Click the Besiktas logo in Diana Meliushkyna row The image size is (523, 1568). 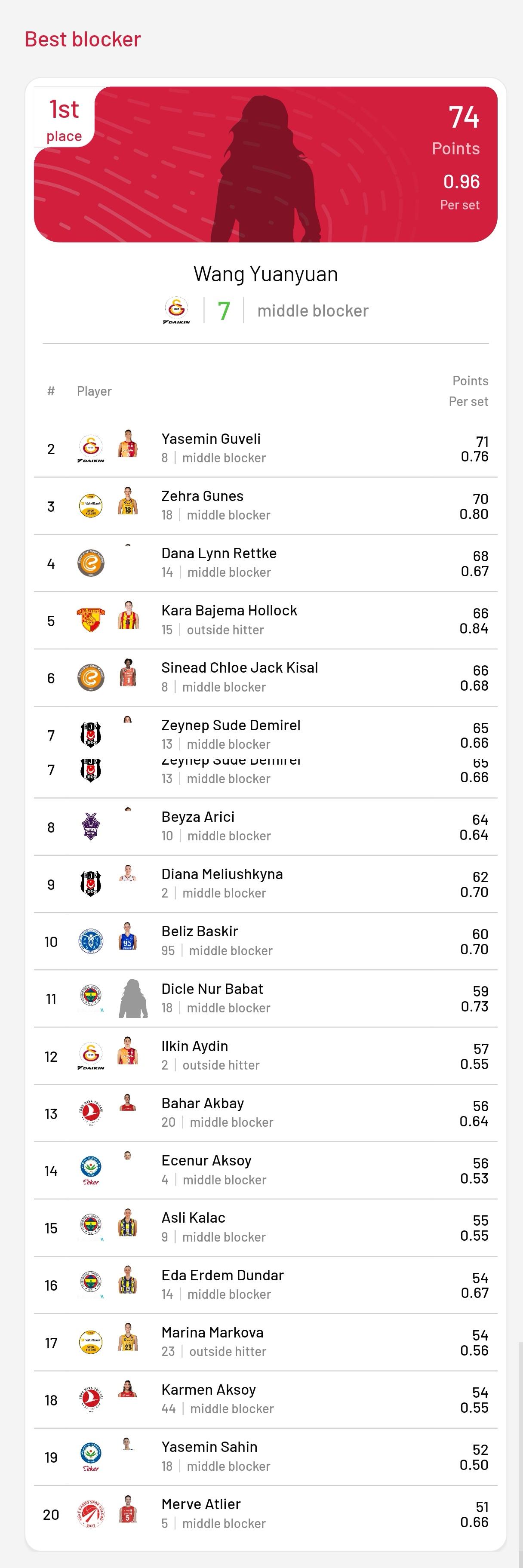pyautogui.click(x=91, y=884)
